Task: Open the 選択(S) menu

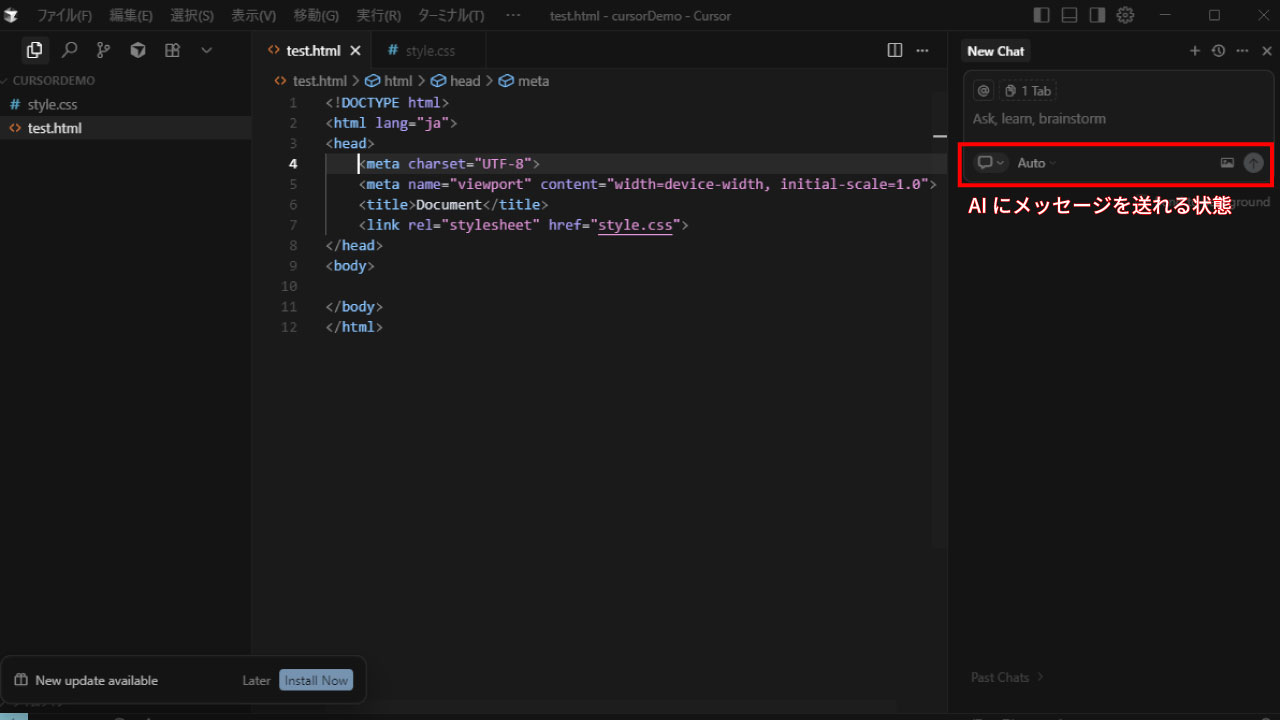Action: pos(192,16)
